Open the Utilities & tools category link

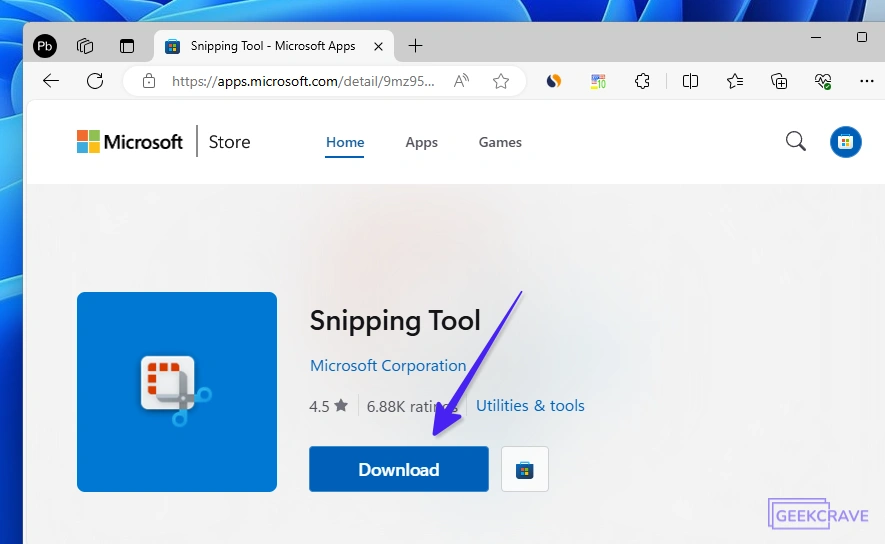pos(530,406)
